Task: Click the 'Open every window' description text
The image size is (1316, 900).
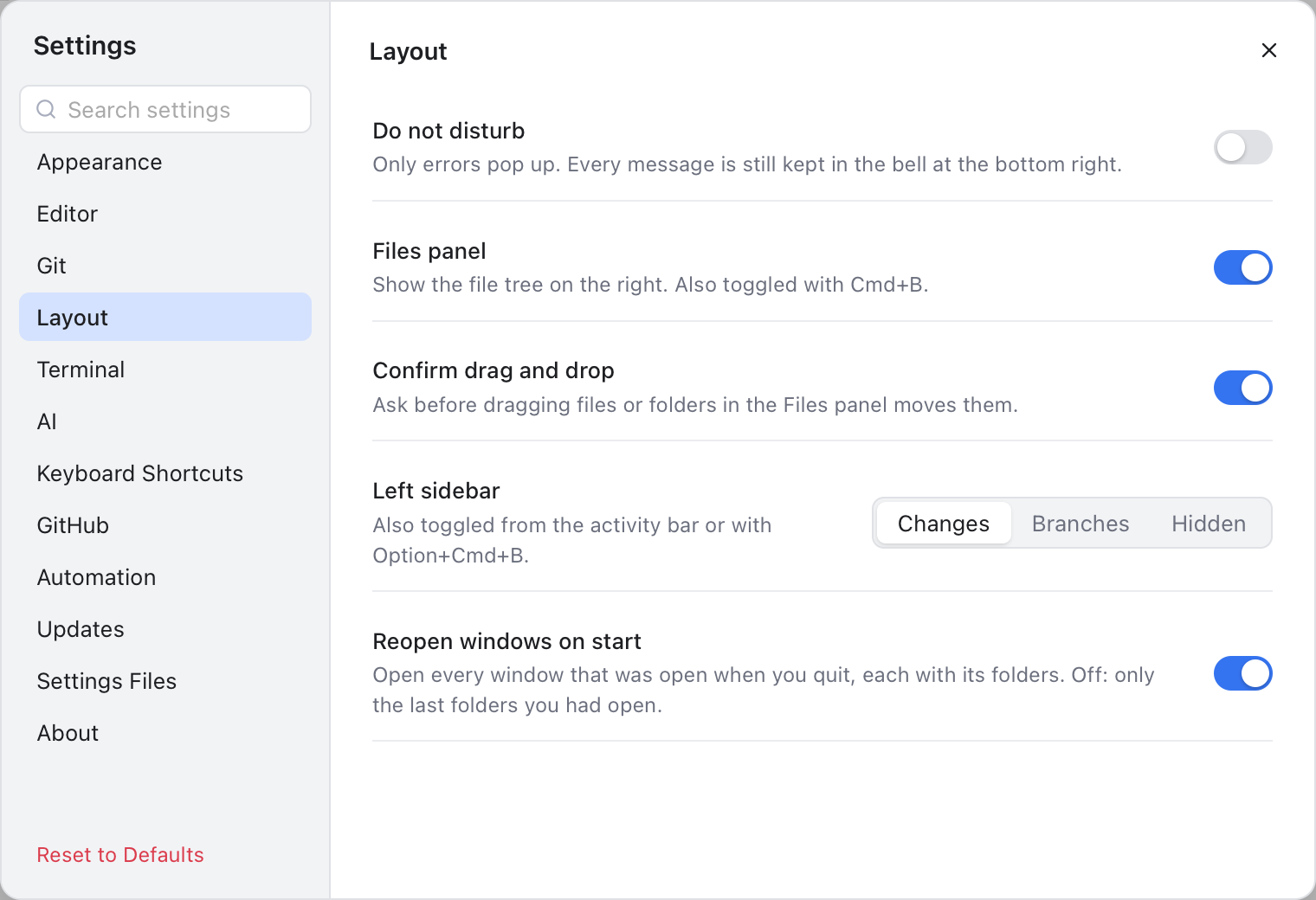Action: click(764, 690)
